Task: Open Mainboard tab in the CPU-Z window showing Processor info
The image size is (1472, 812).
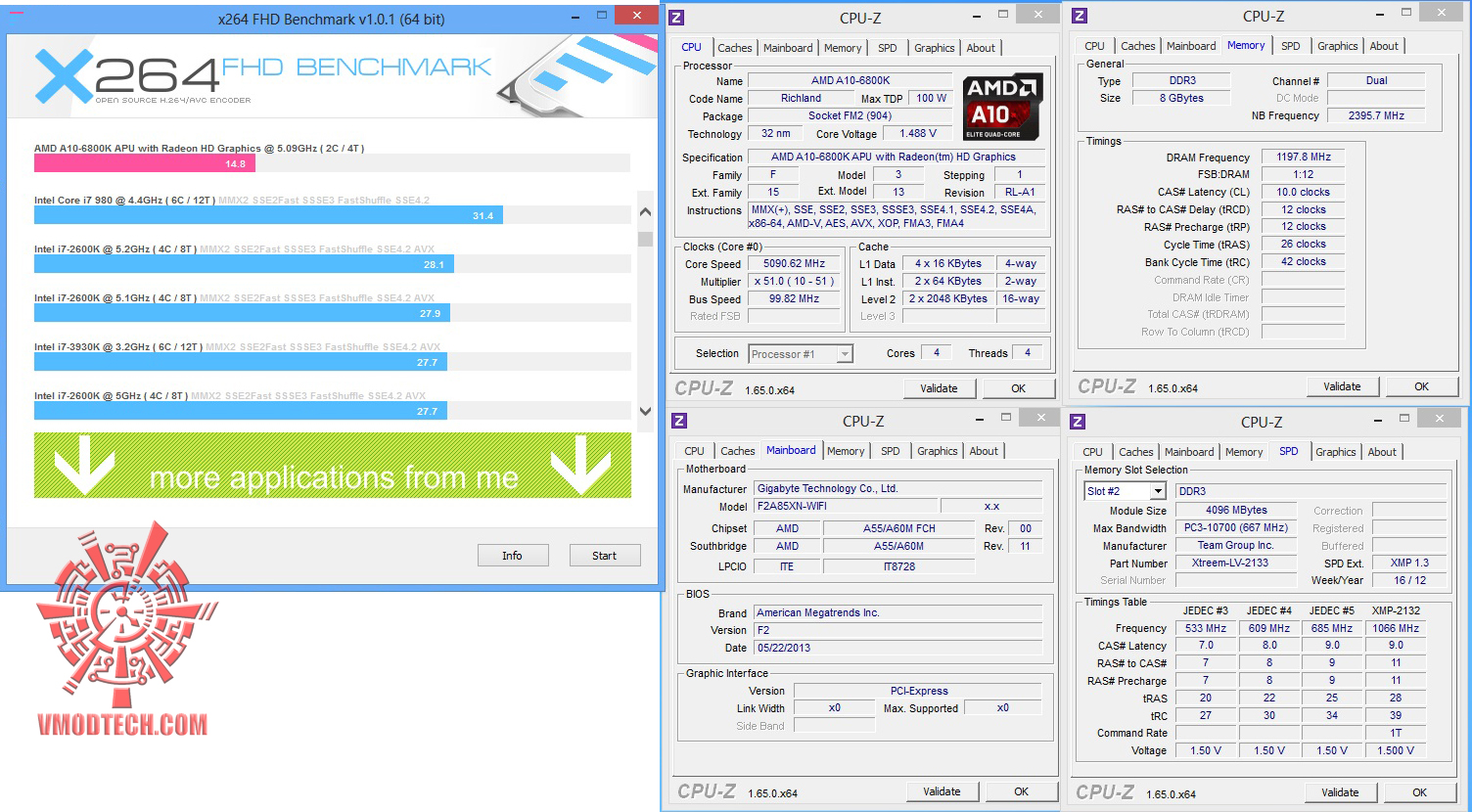Action: [788, 48]
